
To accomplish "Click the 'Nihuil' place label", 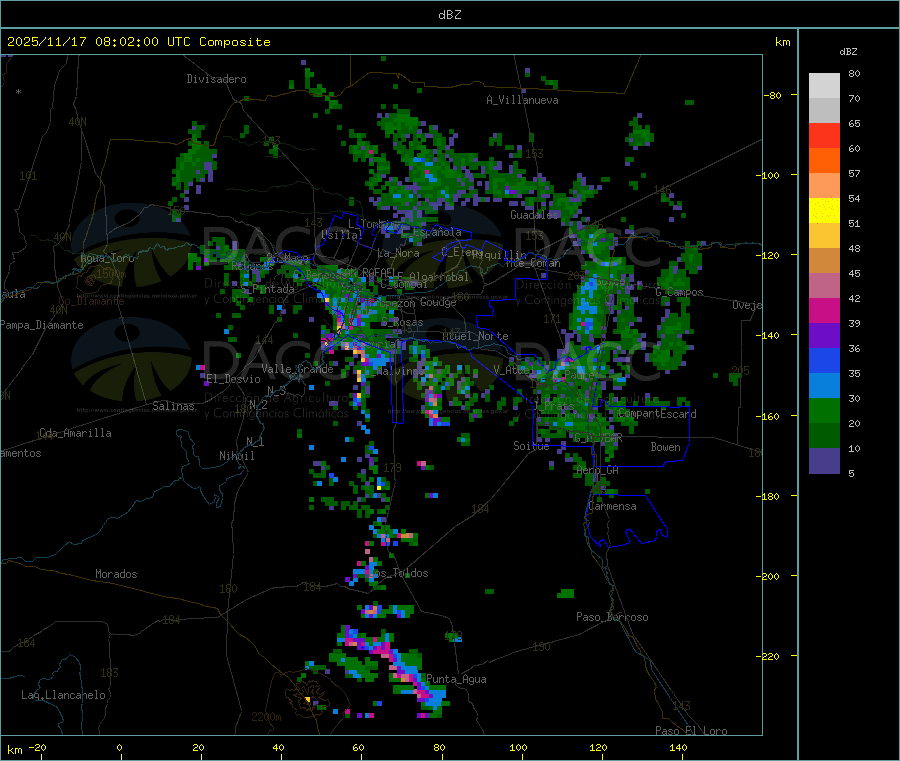I will tap(237, 456).
